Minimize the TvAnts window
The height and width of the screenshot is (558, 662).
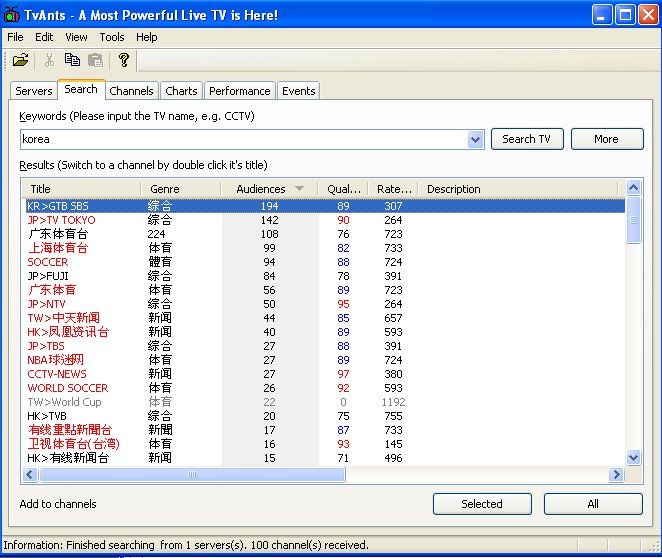click(601, 15)
